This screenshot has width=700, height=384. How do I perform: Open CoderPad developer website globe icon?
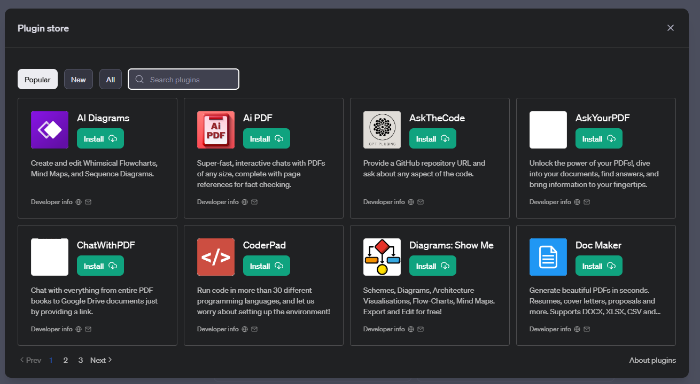245,329
